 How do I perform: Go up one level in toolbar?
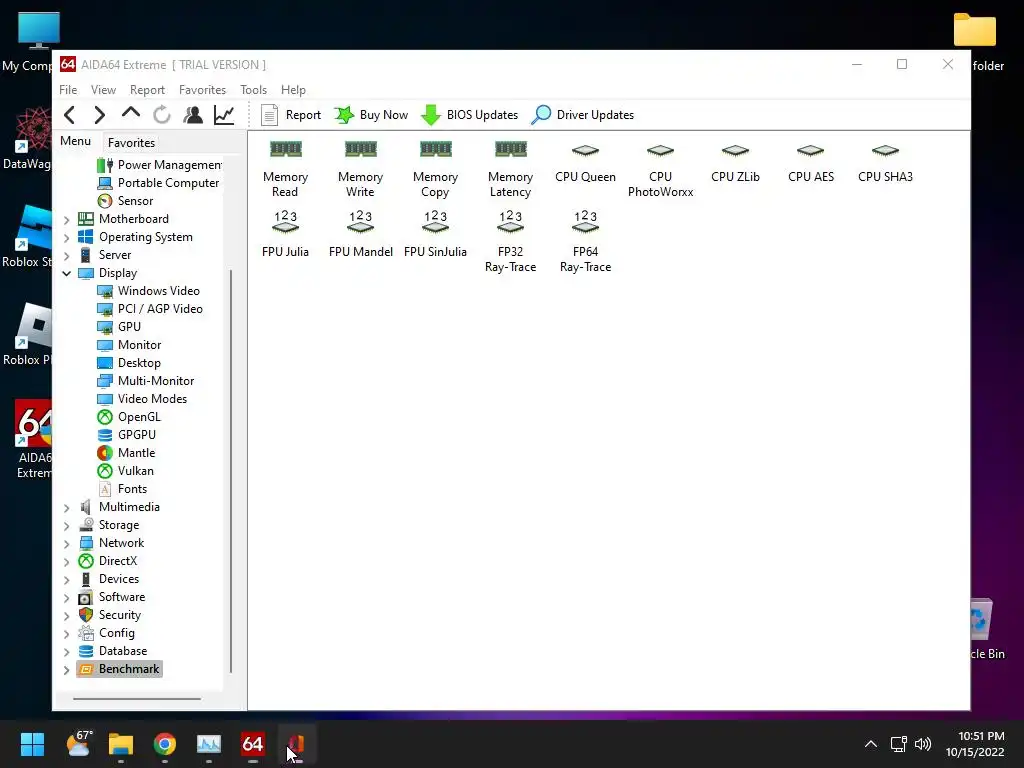(131, 114)
